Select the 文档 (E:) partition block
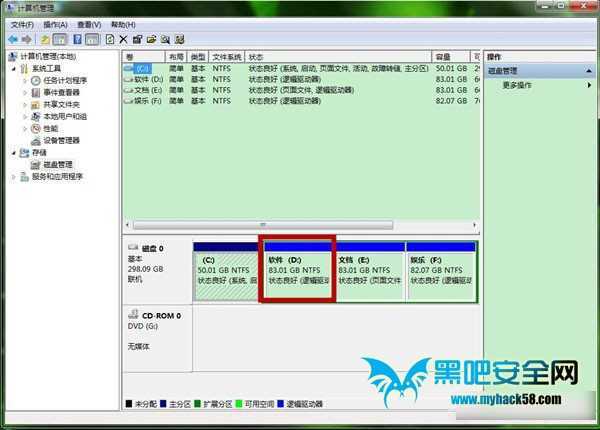This screenshot has height=430, width=600. click(370, 272)
